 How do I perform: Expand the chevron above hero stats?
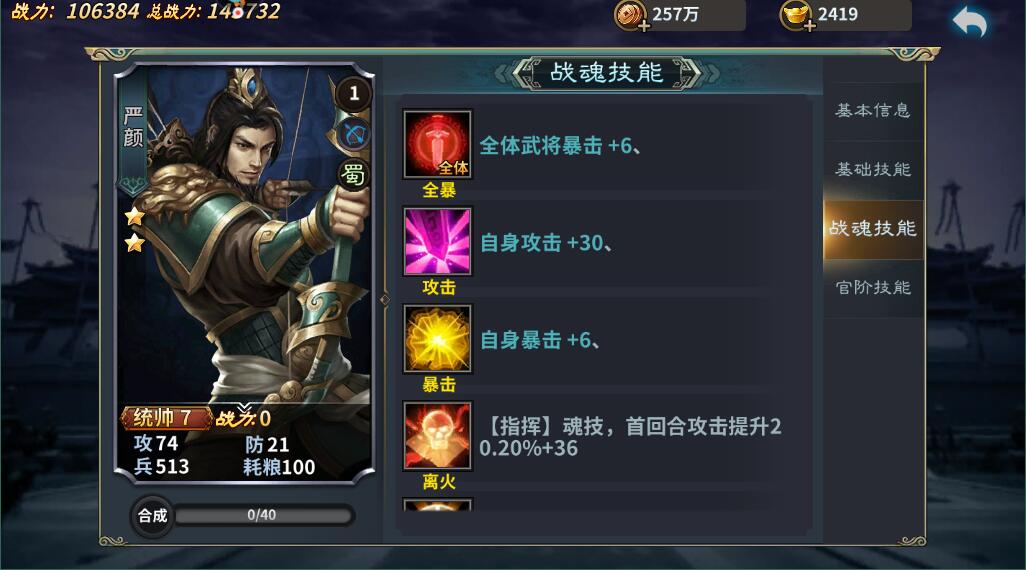tap(245, 408)
